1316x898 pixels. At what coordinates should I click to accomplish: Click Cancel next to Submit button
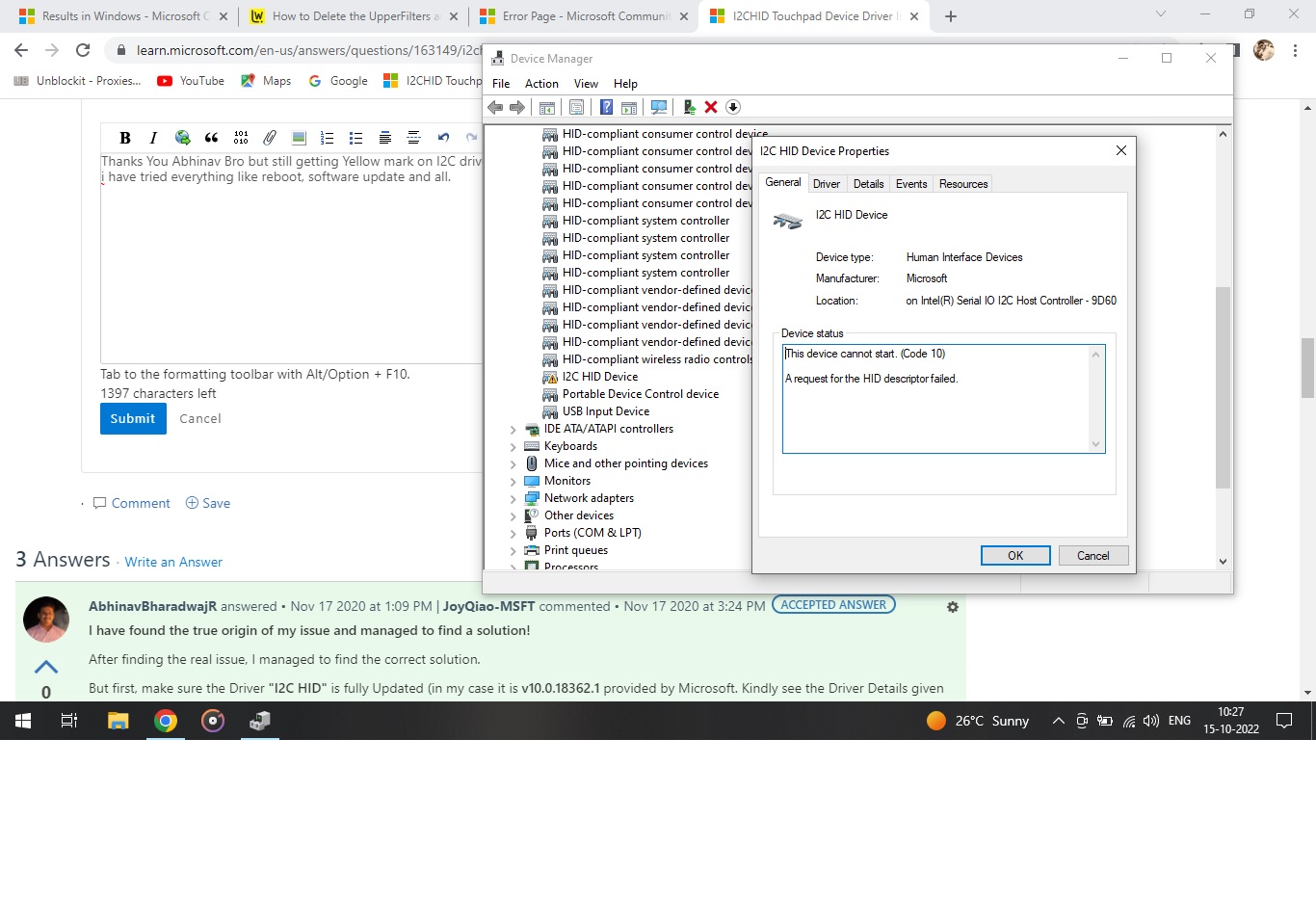coord(200,419)
